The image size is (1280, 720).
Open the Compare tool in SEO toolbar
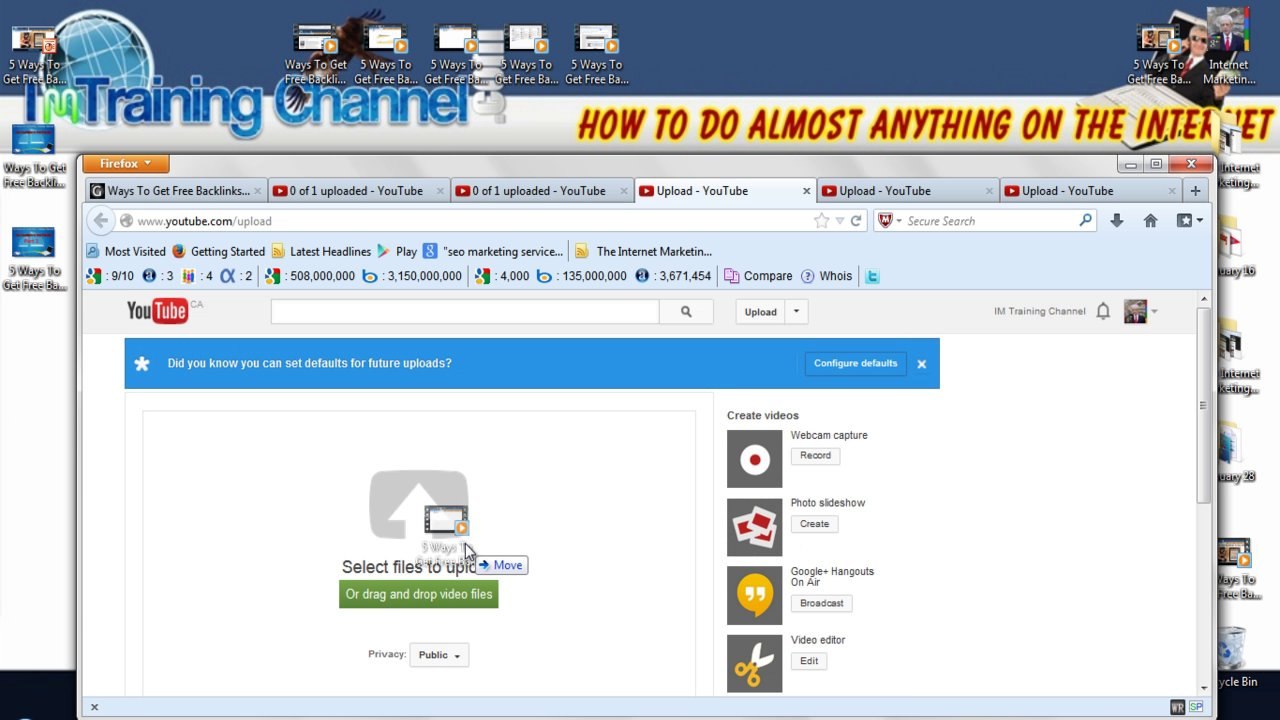(x=758, y=276)
